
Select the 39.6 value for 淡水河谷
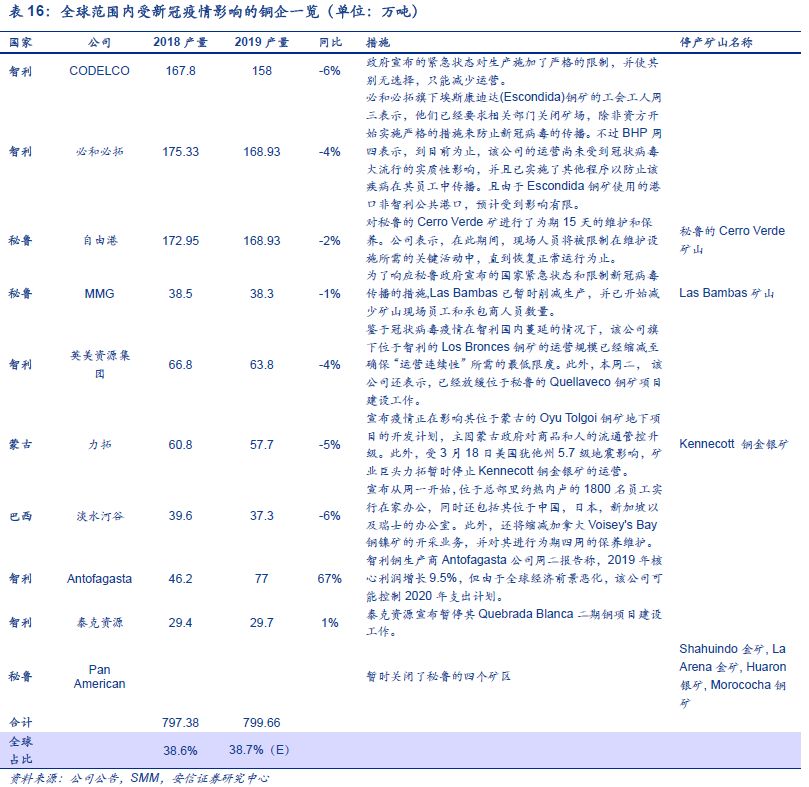pyautogui.click(x=180, y=516)
